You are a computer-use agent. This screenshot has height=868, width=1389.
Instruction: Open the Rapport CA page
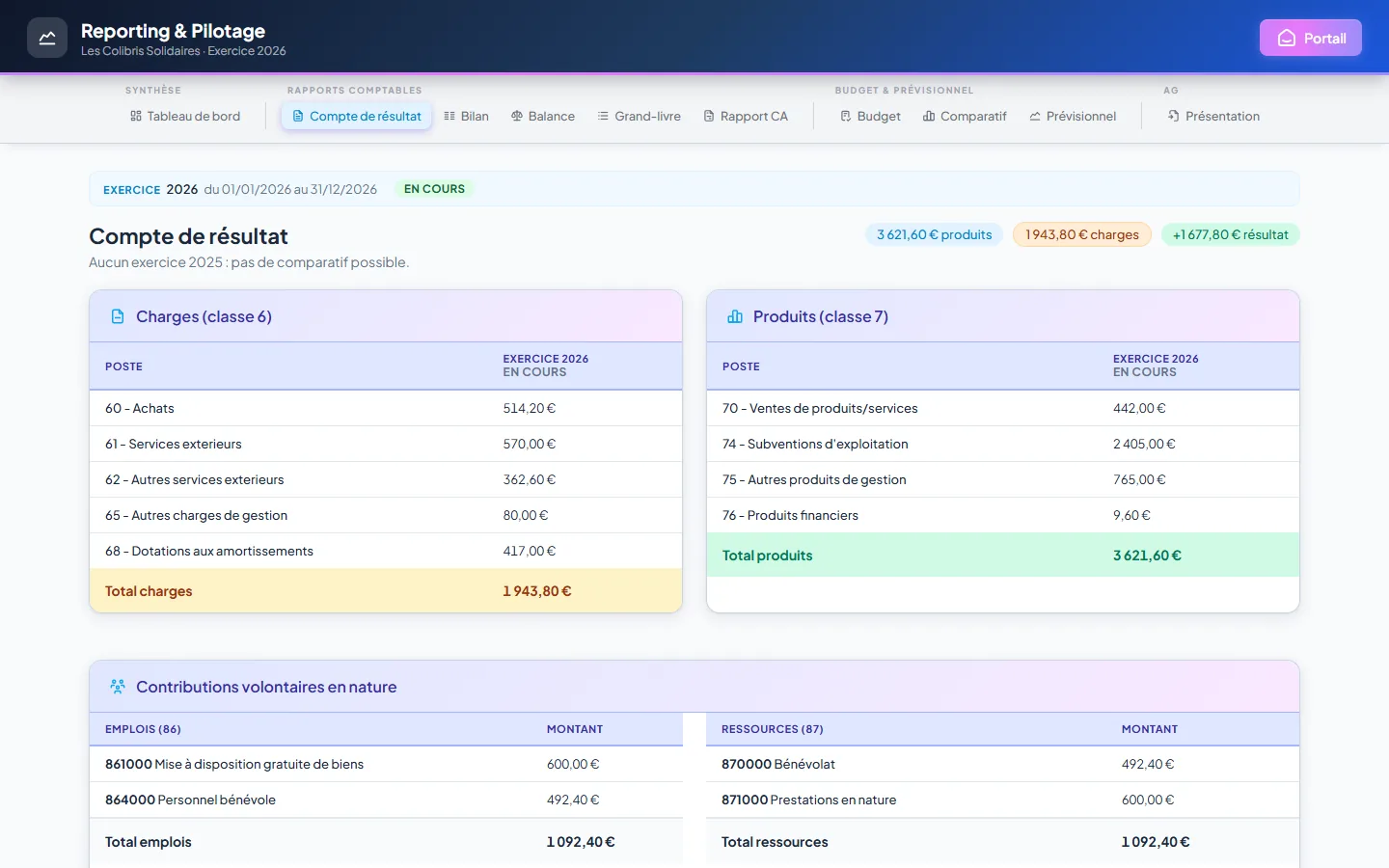click(746, 117)
